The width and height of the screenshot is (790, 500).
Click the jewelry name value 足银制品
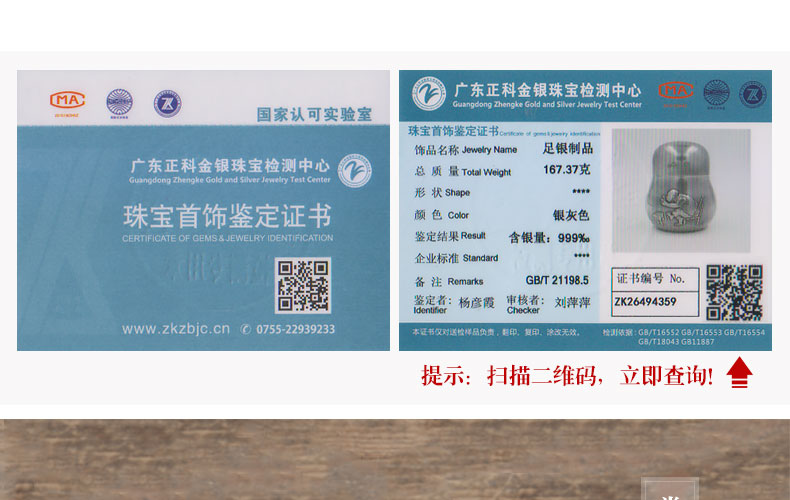click(567, 148)
